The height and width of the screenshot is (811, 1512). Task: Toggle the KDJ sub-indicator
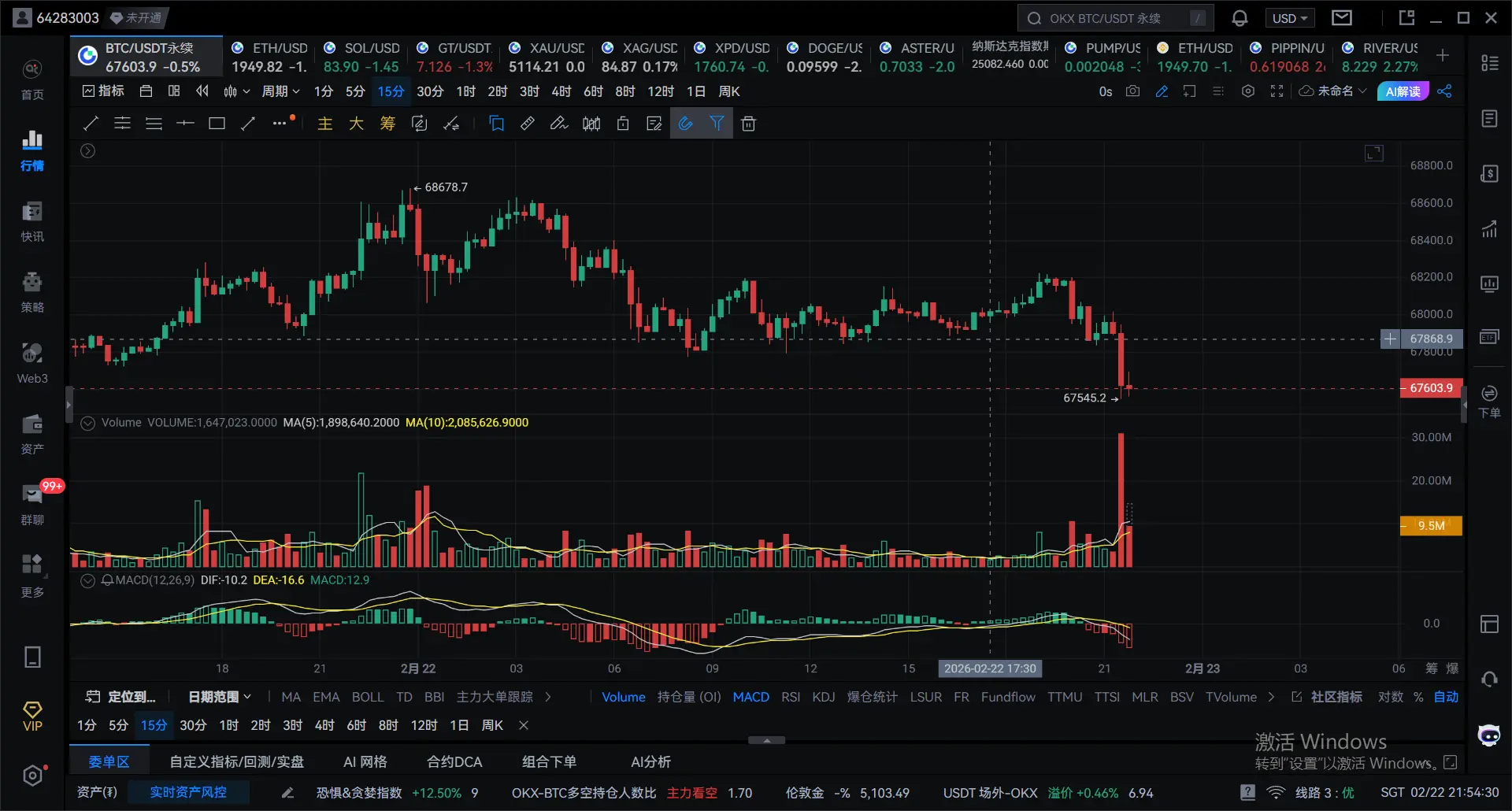coord(824,697)
